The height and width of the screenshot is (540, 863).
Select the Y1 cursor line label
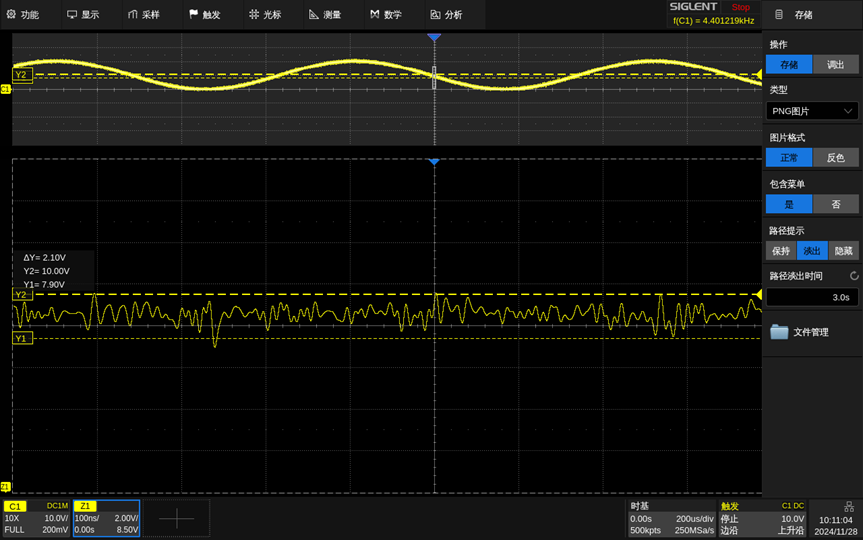[22, 339]
